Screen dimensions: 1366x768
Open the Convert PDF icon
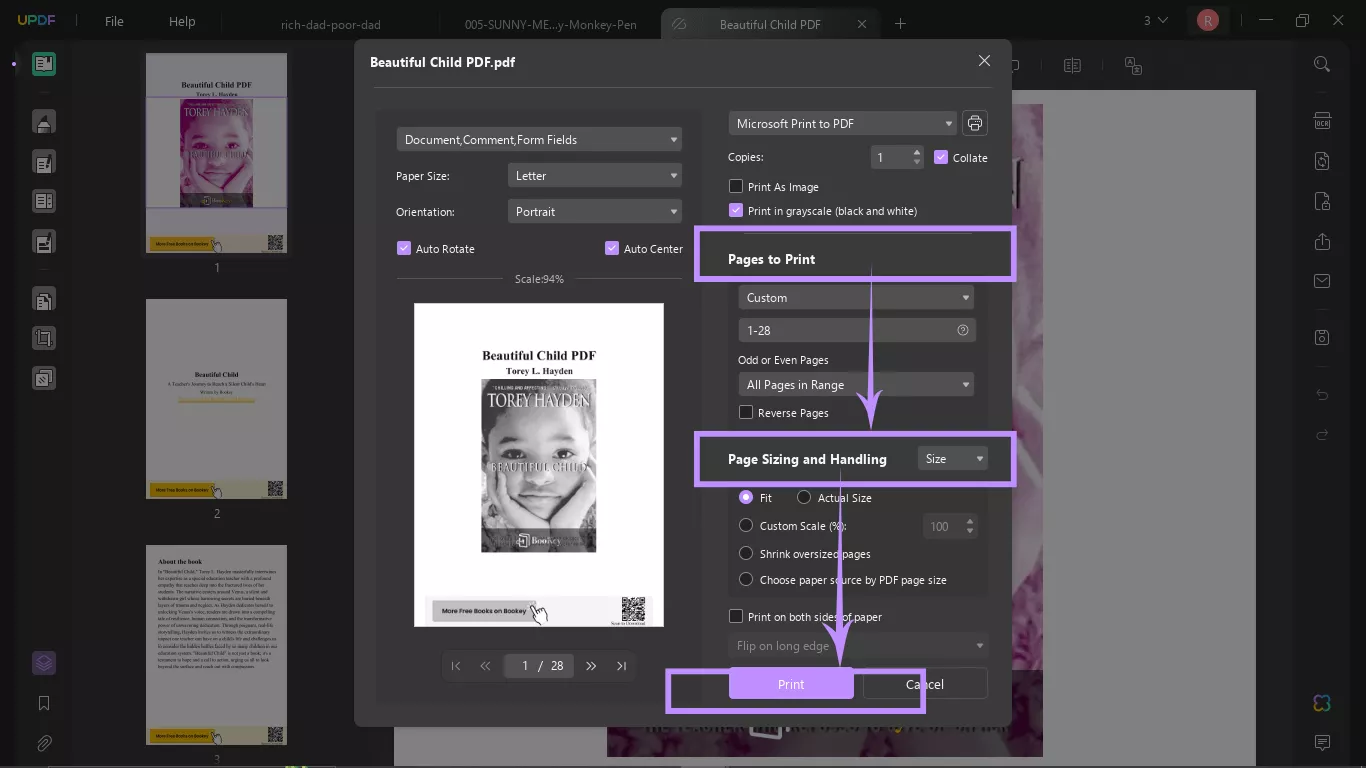tap(1322, 161)
